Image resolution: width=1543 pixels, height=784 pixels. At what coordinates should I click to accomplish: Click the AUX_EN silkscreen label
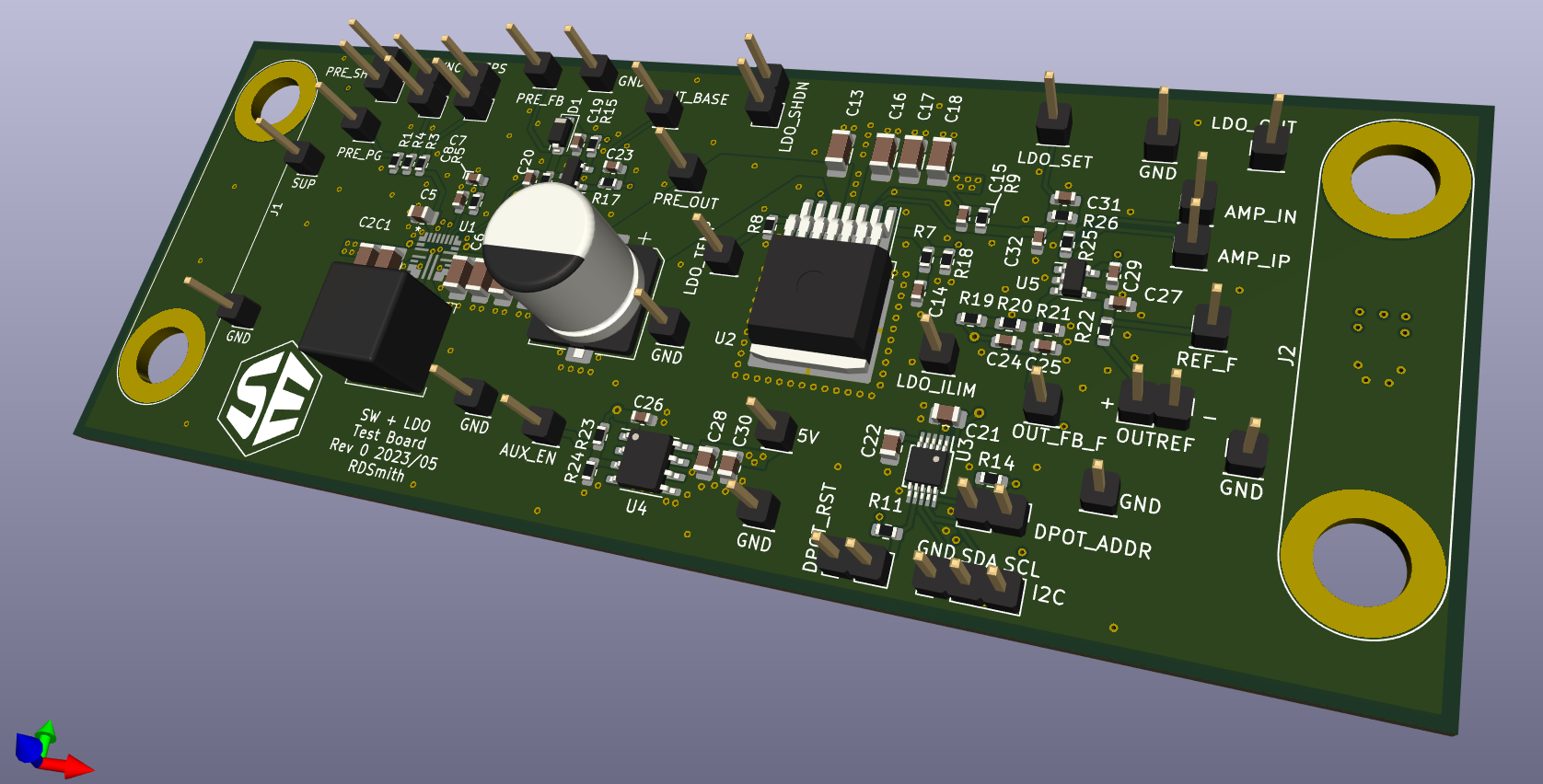point(528,453)
